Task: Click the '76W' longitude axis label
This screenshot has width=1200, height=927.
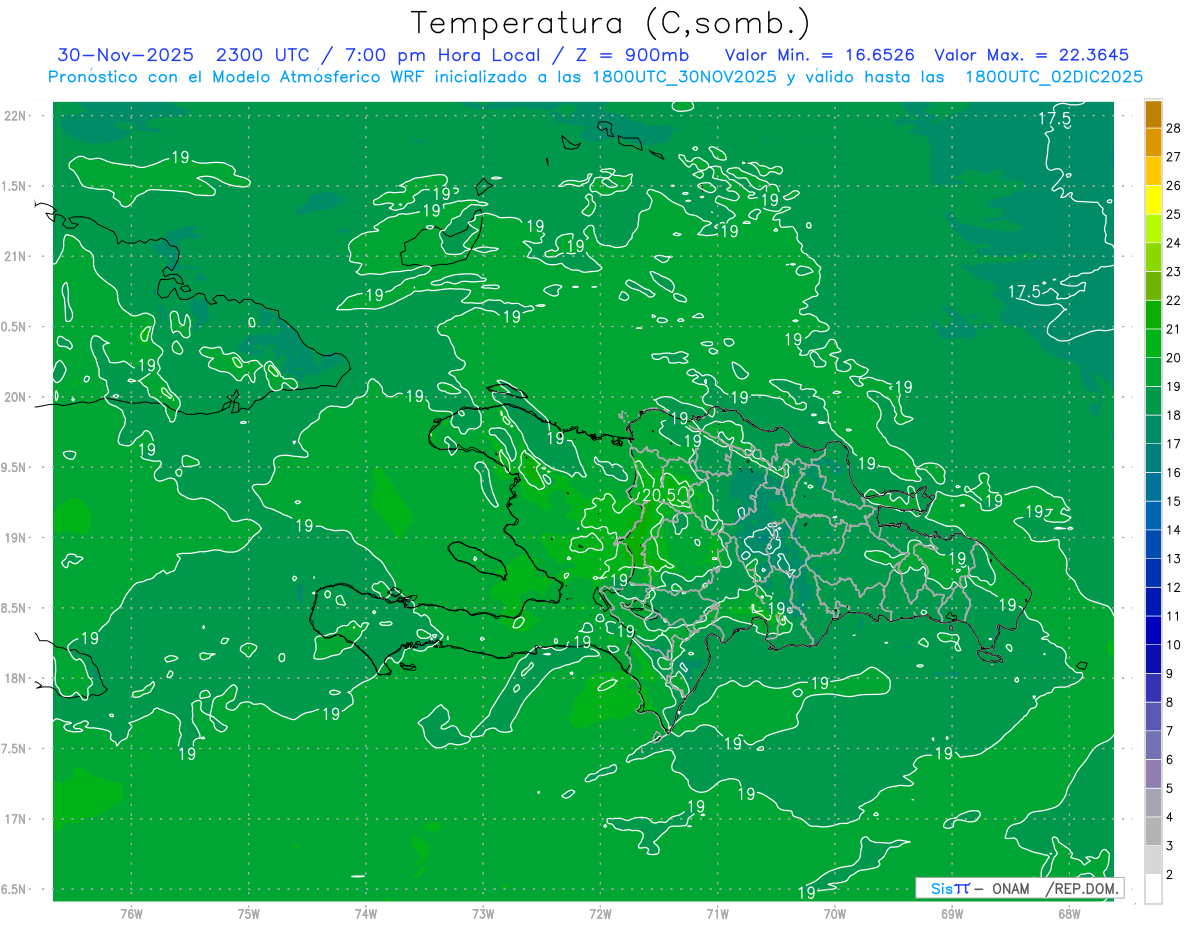Action: coord(131,913)
